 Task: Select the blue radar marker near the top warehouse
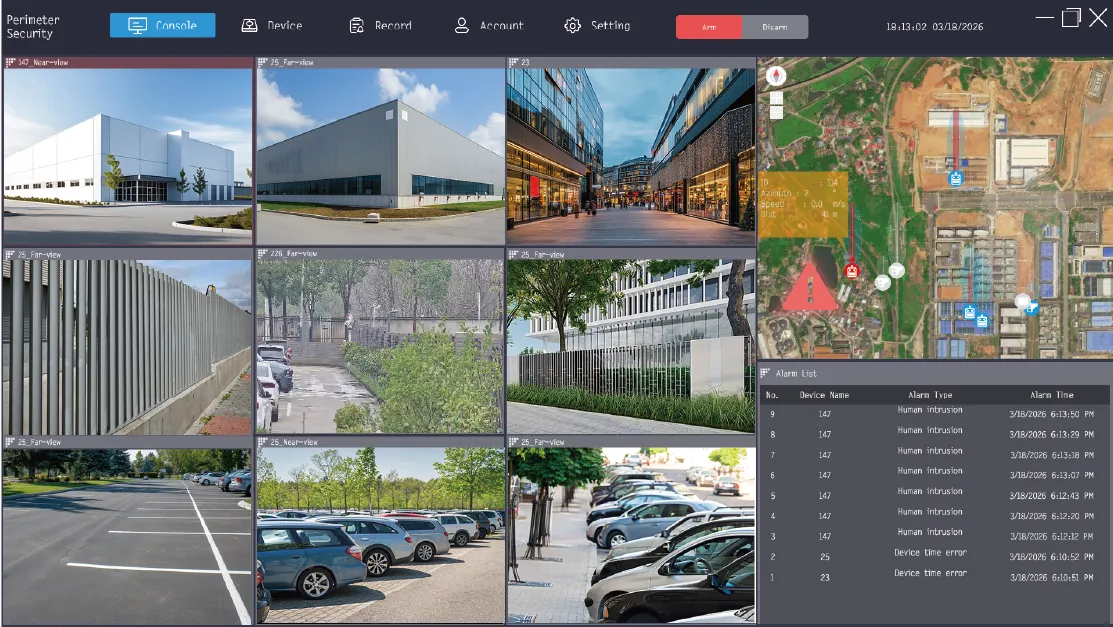[x=955, y=179]
